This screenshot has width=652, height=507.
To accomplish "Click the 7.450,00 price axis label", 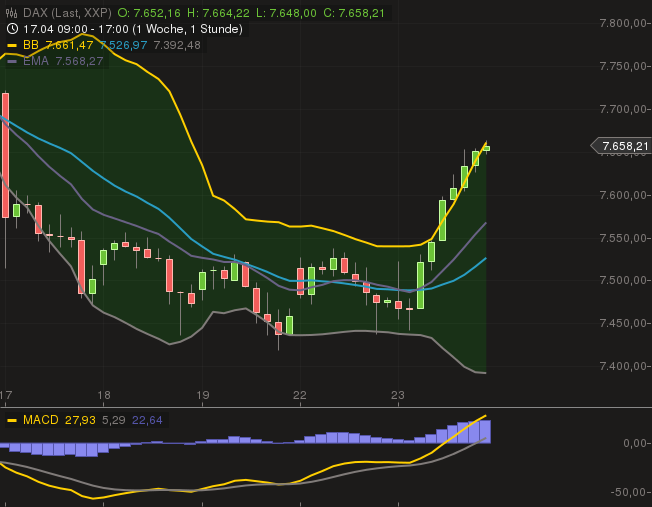I will click(623, 323).
